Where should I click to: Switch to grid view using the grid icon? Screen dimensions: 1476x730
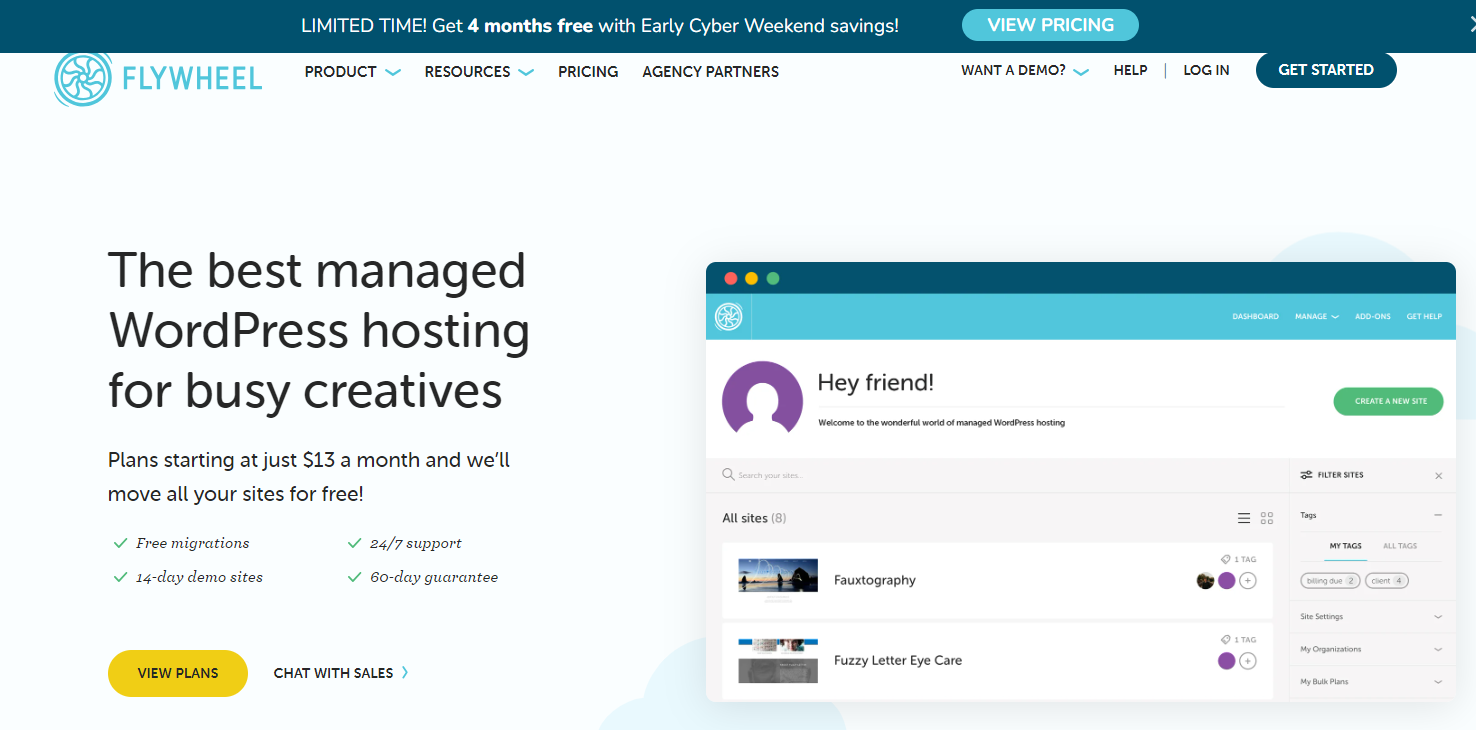click(1267, 518)
